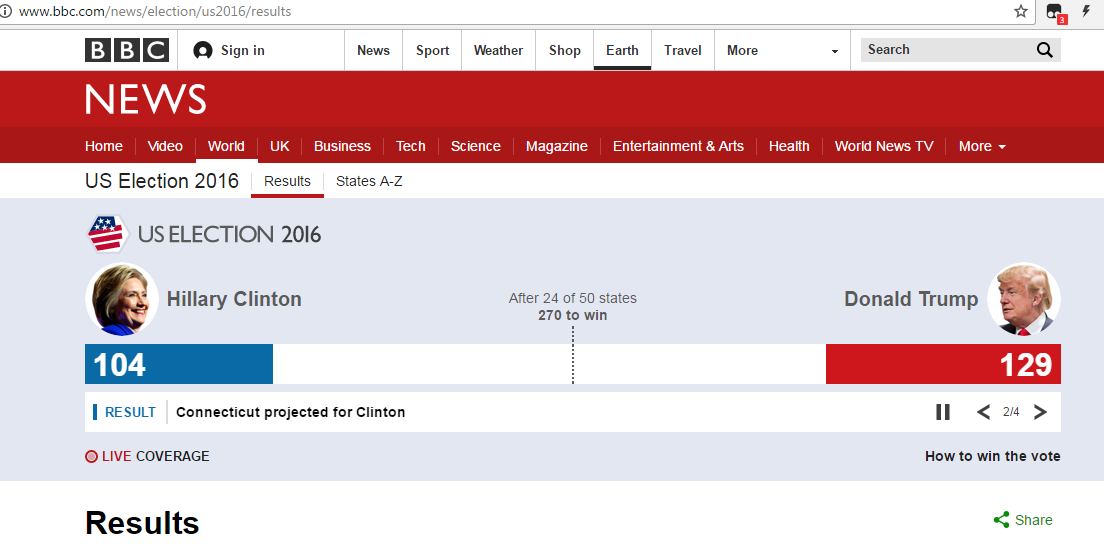Click the Hillary Clinton name text
The width and height of the screenshot is (1104, 556).
point(234,299)
